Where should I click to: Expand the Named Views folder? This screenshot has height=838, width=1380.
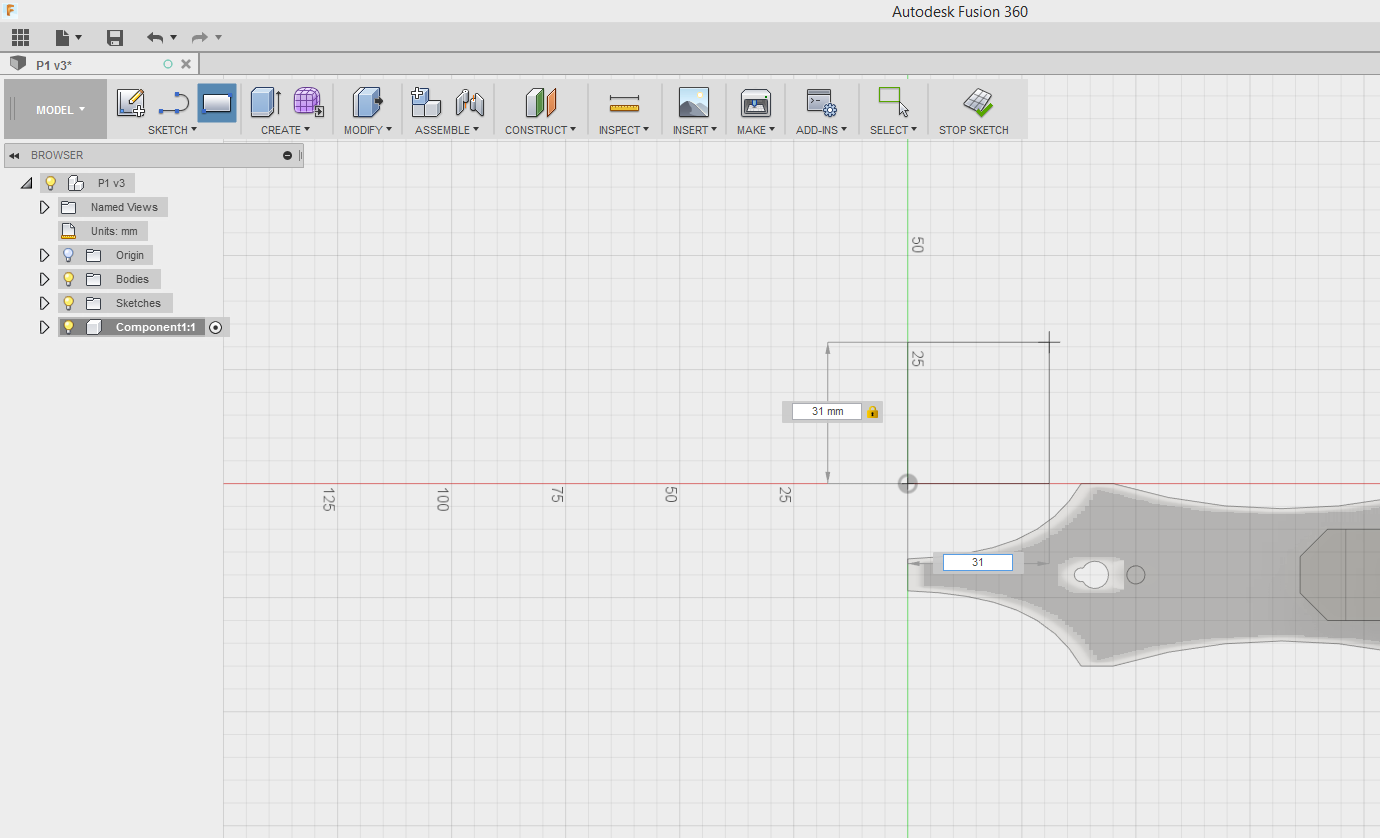44,207
